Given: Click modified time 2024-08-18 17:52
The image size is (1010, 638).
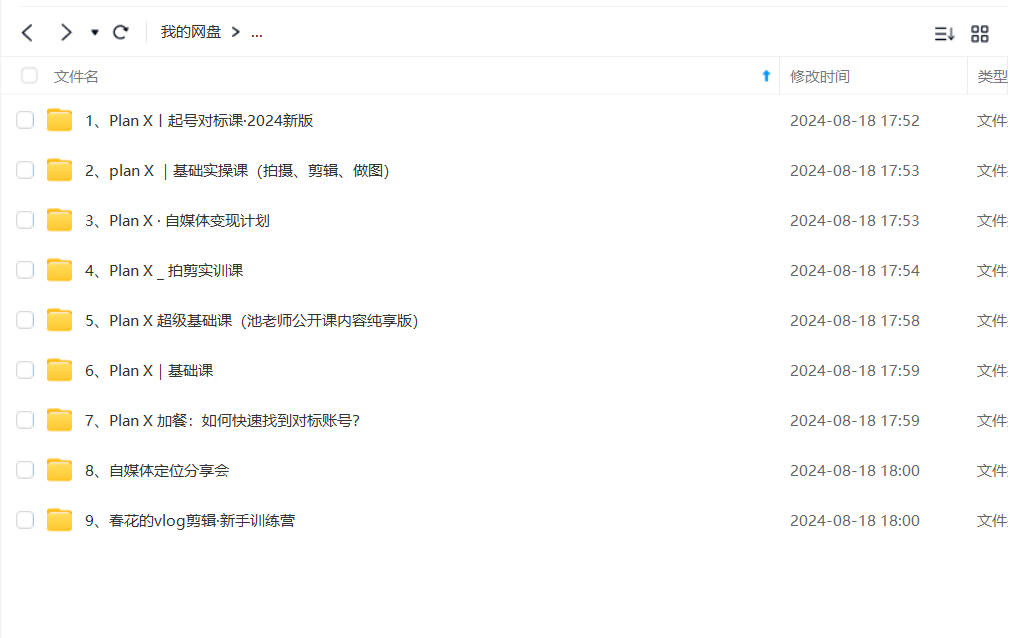Looking at the screenshot, I should coord(855,121).
